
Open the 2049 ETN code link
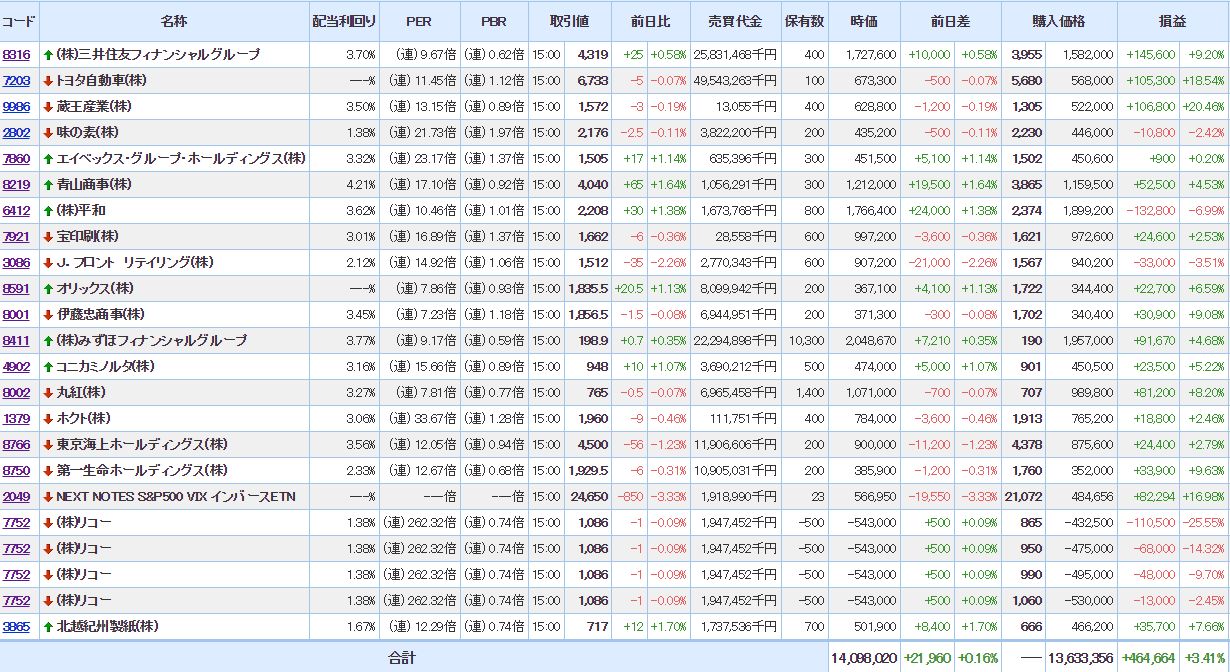[x=16, y=497]
